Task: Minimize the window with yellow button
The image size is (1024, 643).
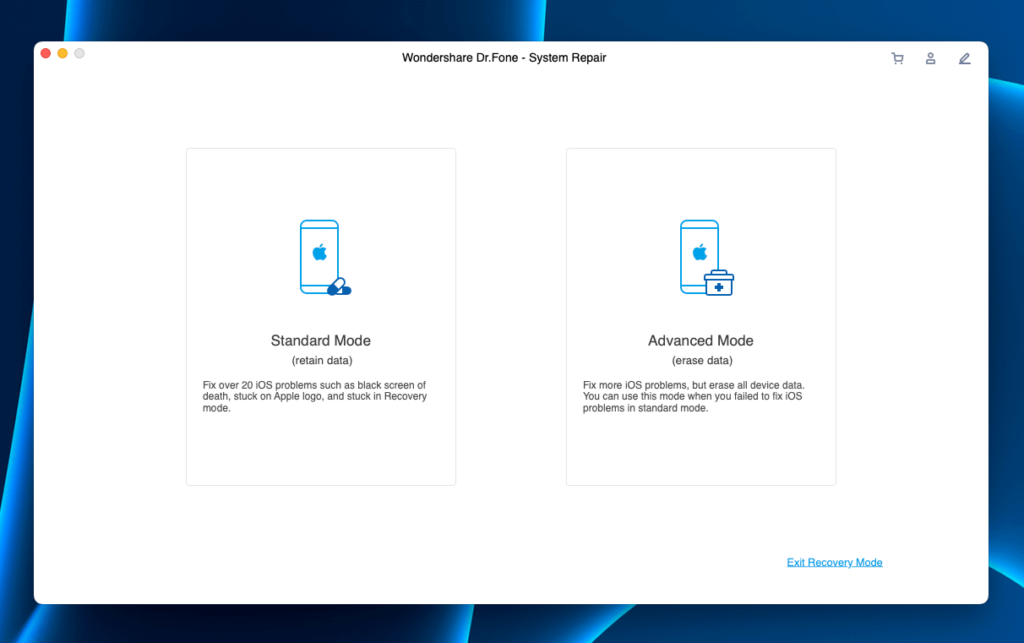Action: (63, 54)
